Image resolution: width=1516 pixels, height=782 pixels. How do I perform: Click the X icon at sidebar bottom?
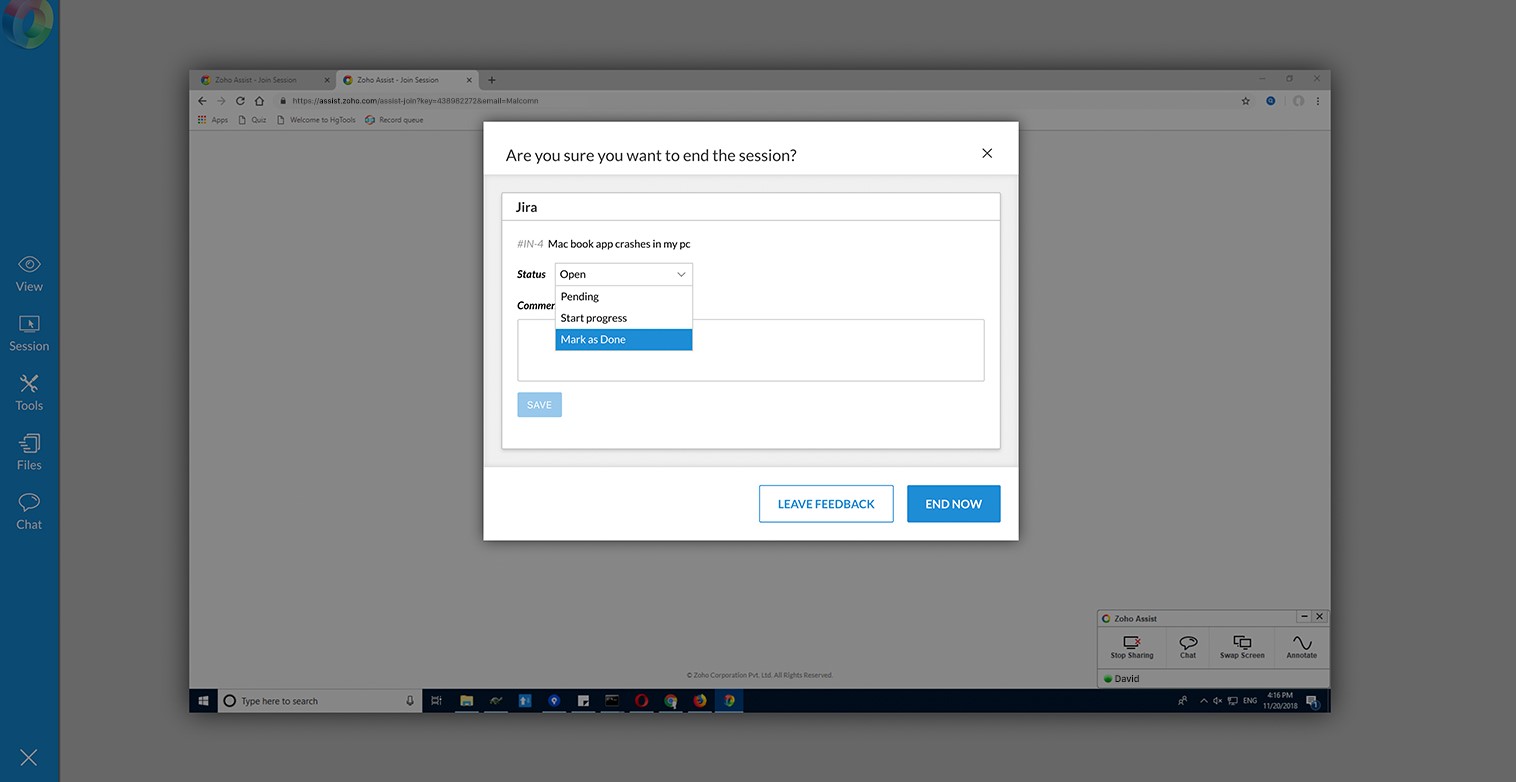[29, 758]
